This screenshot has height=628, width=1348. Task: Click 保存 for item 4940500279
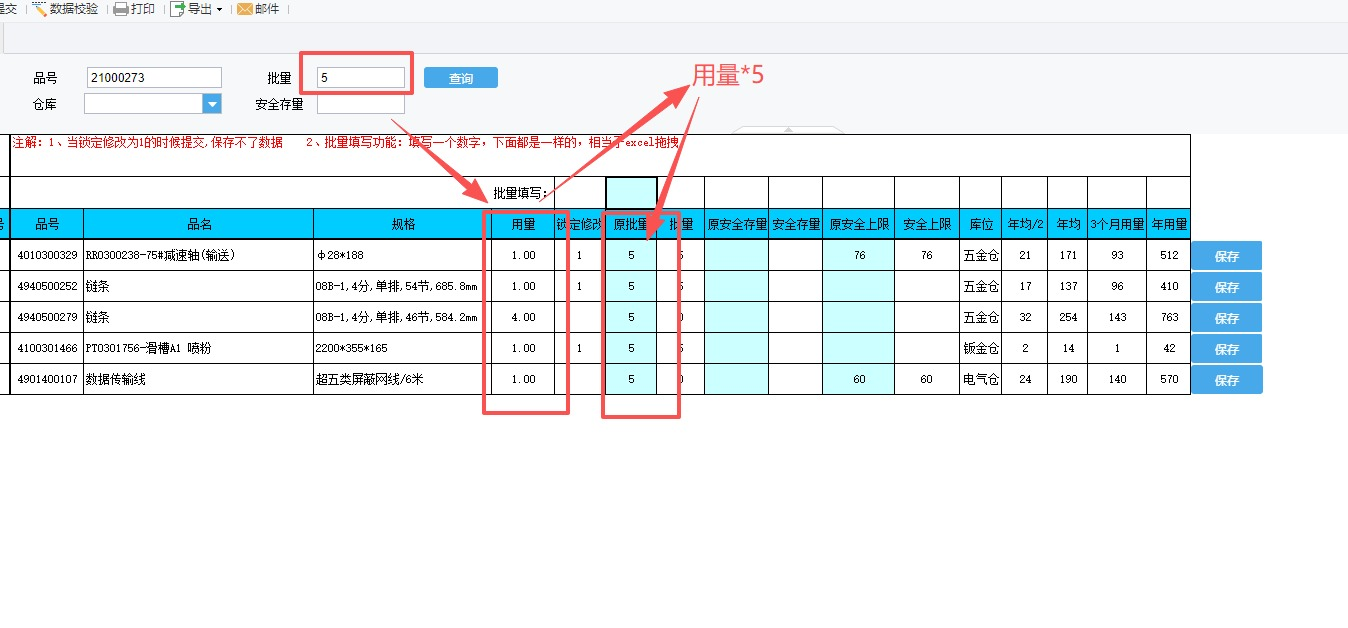coord(1226,318)
